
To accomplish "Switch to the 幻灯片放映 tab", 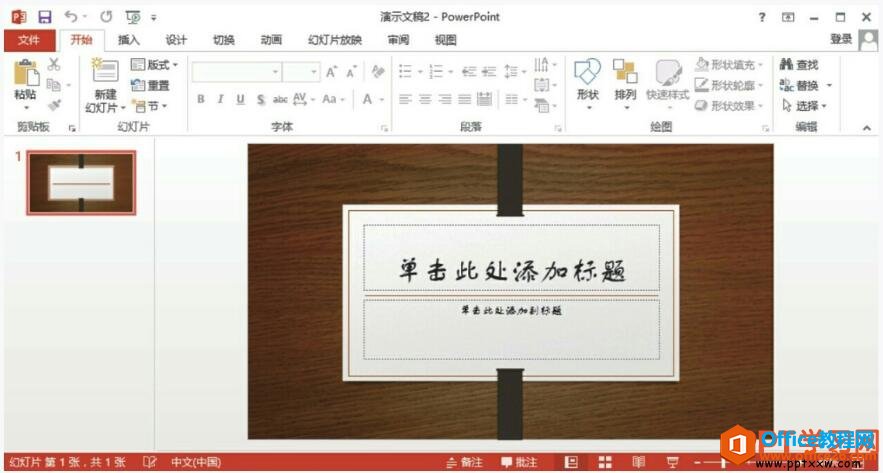I will click(335, 40).
